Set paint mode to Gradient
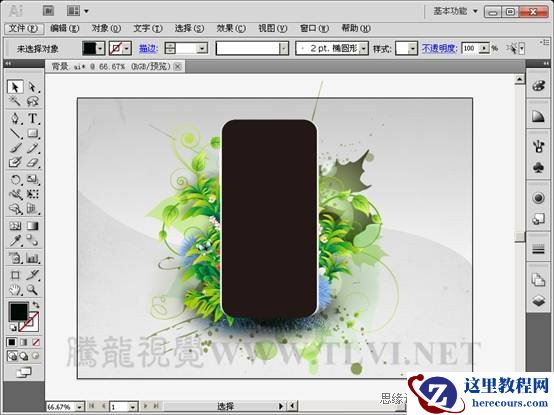Viewport: 554px width, 415px height. click(x=24, y=342)
